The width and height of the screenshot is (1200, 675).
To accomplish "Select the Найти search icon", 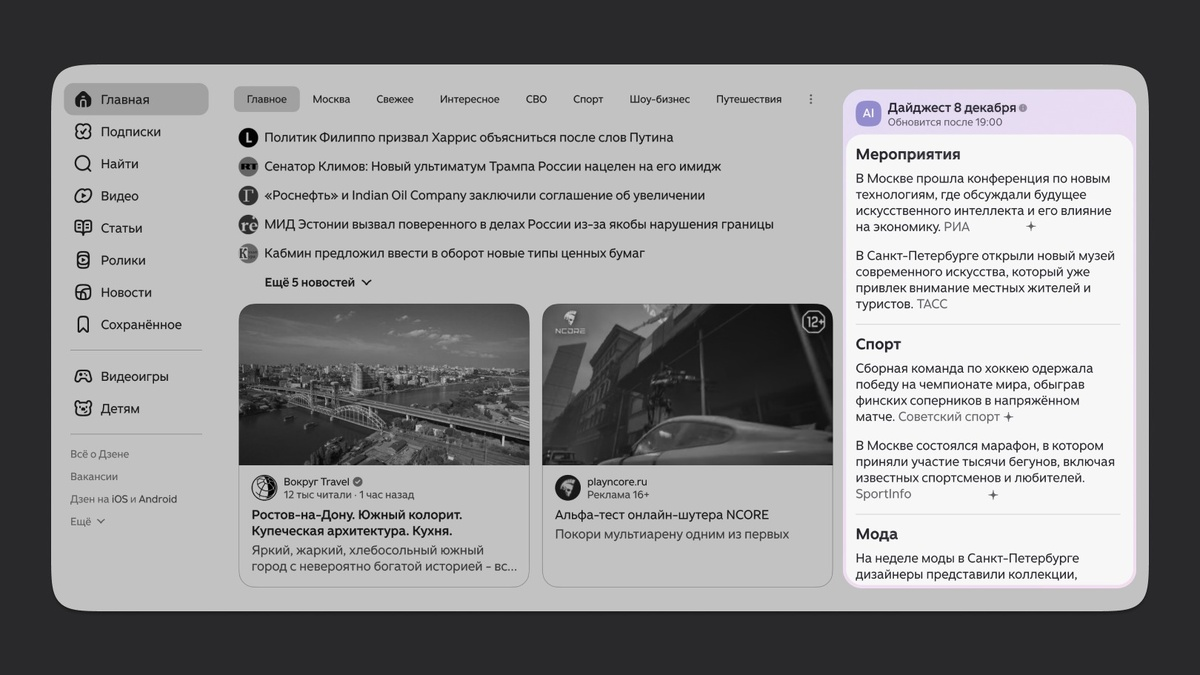I will 84,163.
